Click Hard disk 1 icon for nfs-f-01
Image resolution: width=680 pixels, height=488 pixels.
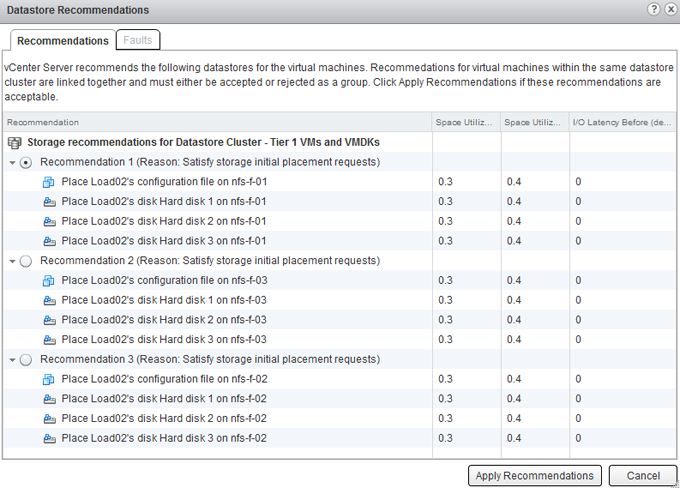coord(49,202)
